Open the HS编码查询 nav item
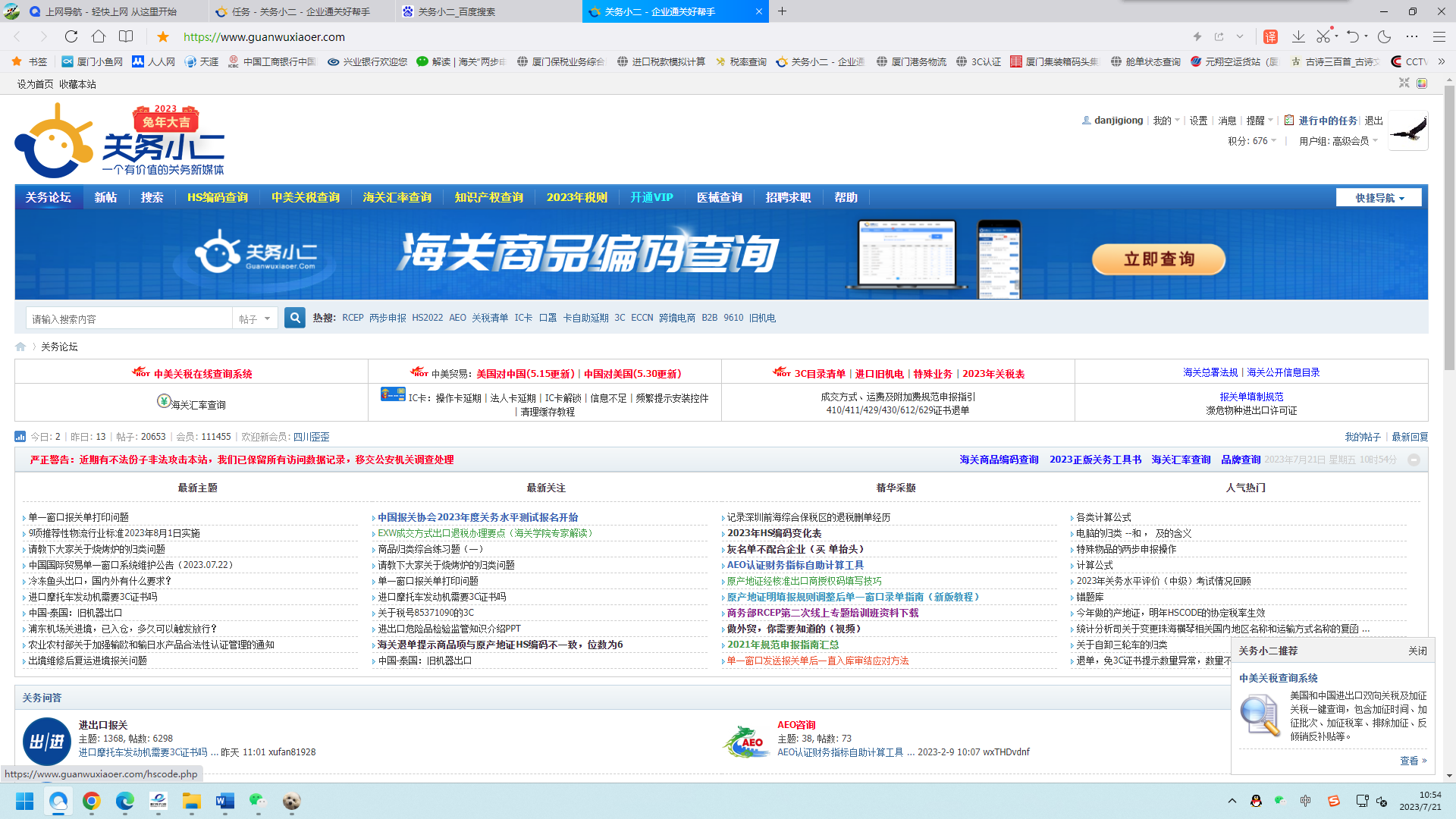 pos(218,197)
